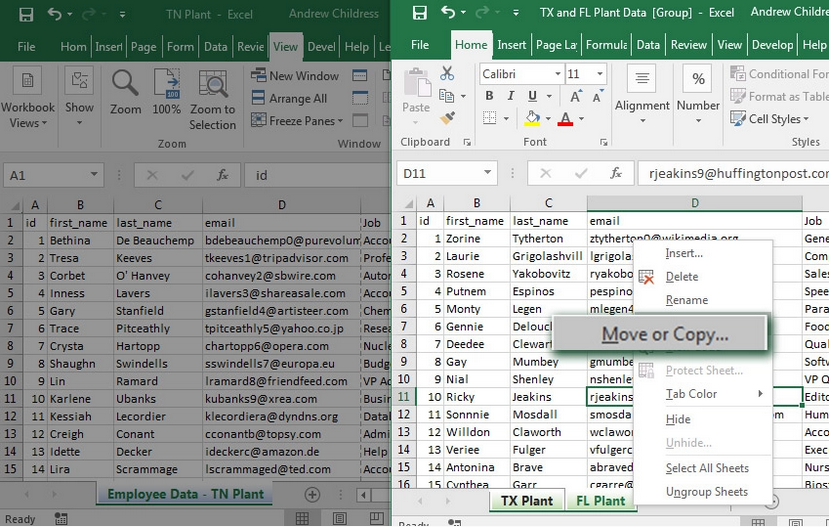Switch to Page Layout view in TN Plant status bar
The height and width of the screenshot is (527, 829).
click(339, 518)
